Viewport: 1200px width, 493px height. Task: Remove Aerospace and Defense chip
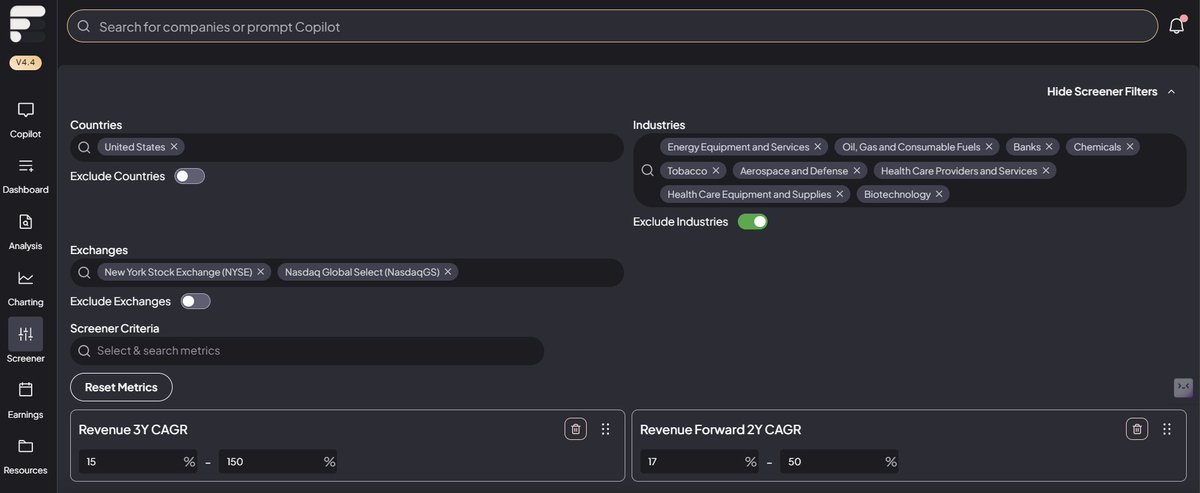856,171
